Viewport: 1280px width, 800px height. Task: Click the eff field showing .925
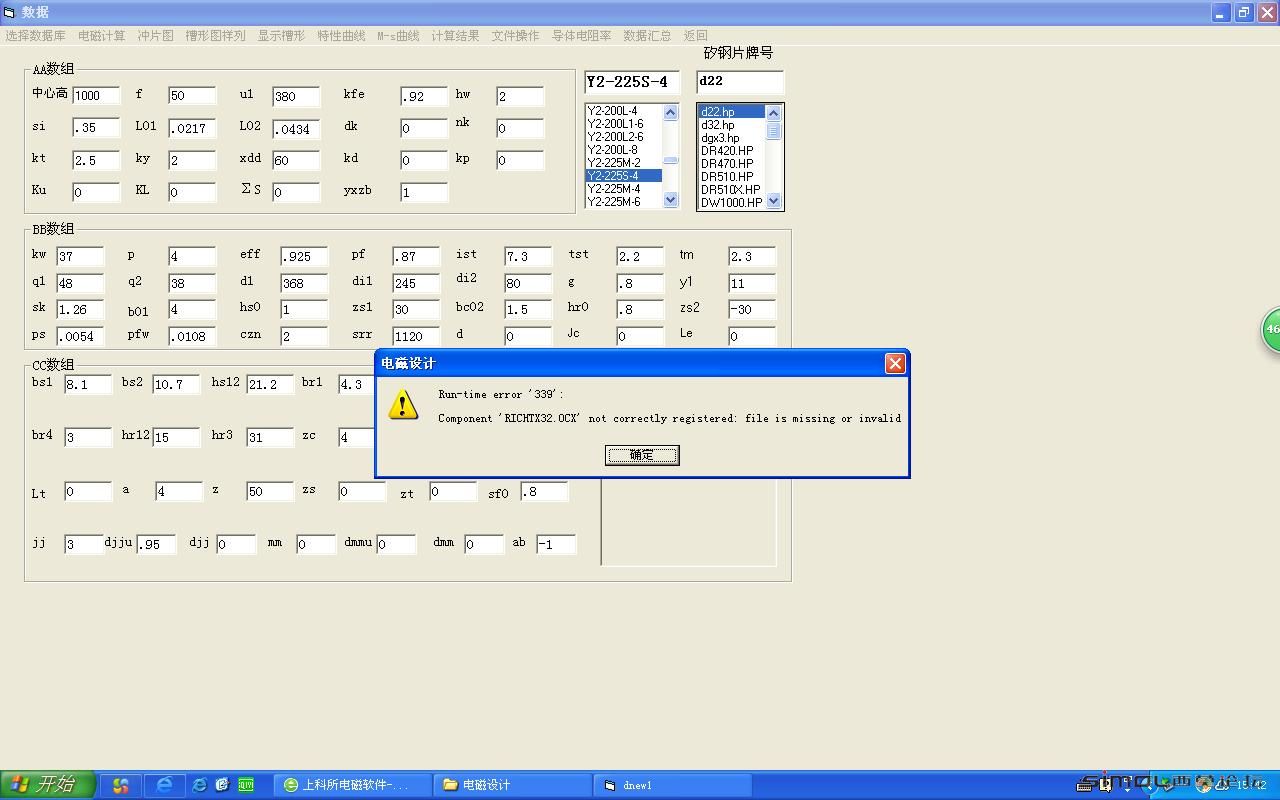click(x=304, y=257)
